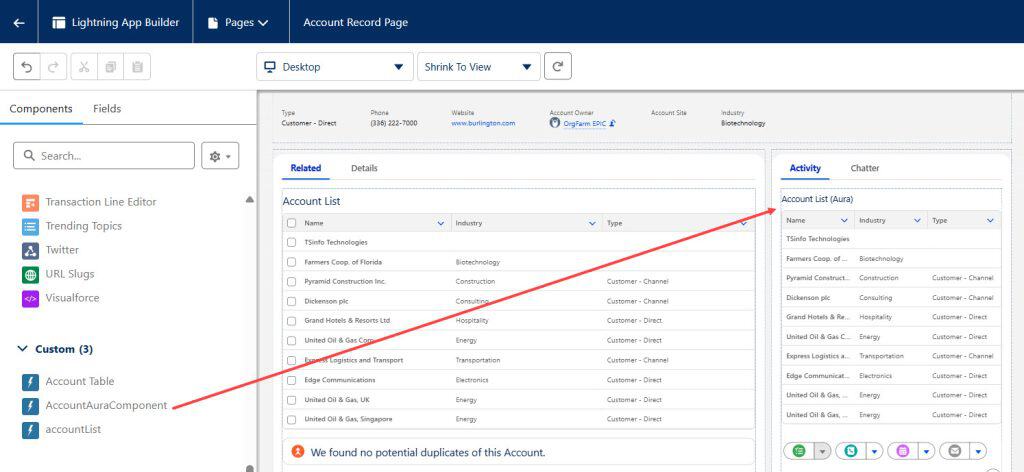The width and height of the screenshot is (1024, 472).
Task: Switch to the Components tab
Action: (x=41, y=109)
